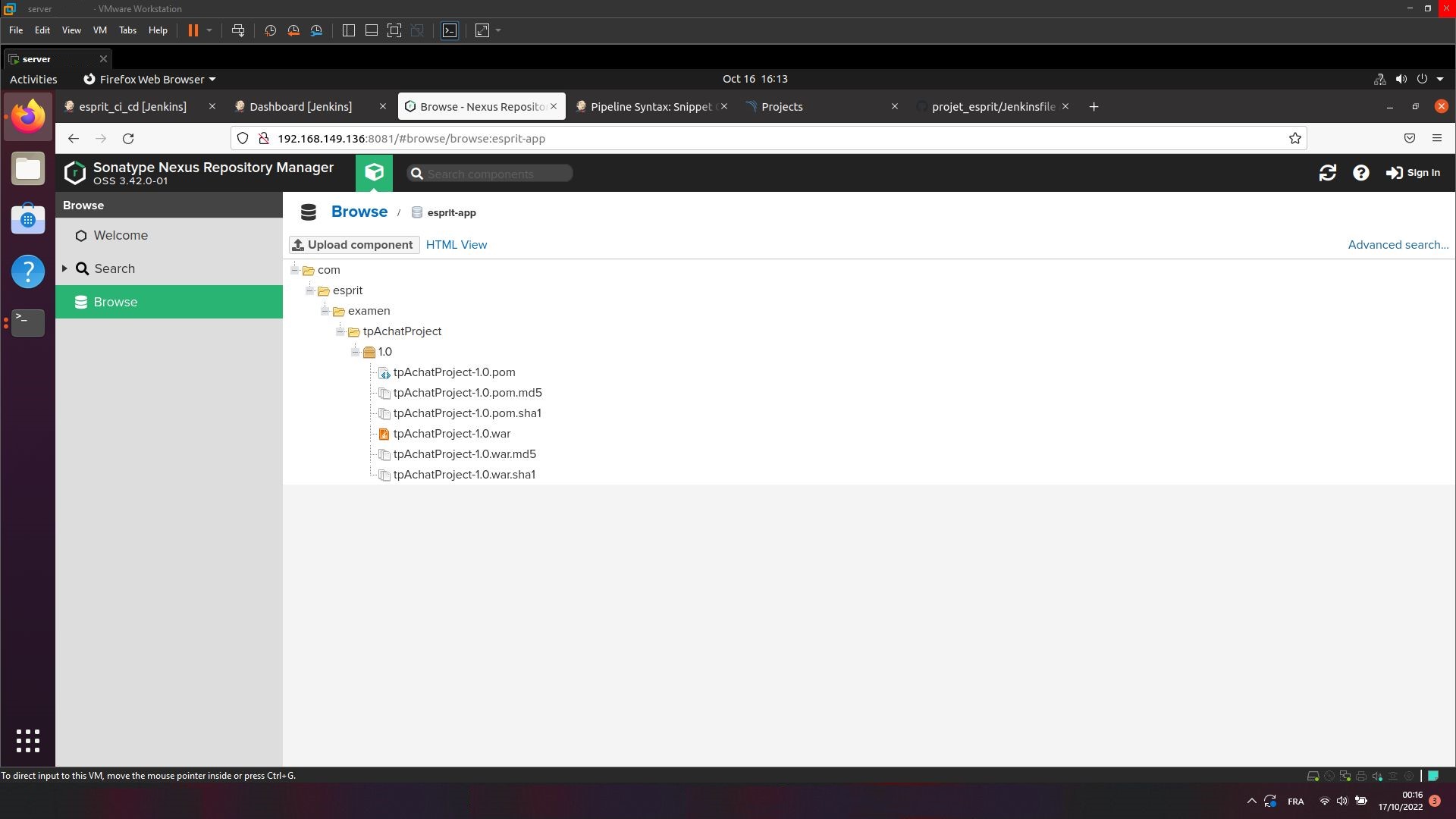Click the Help question mark icon
1456x819 pixels.
1361,172
